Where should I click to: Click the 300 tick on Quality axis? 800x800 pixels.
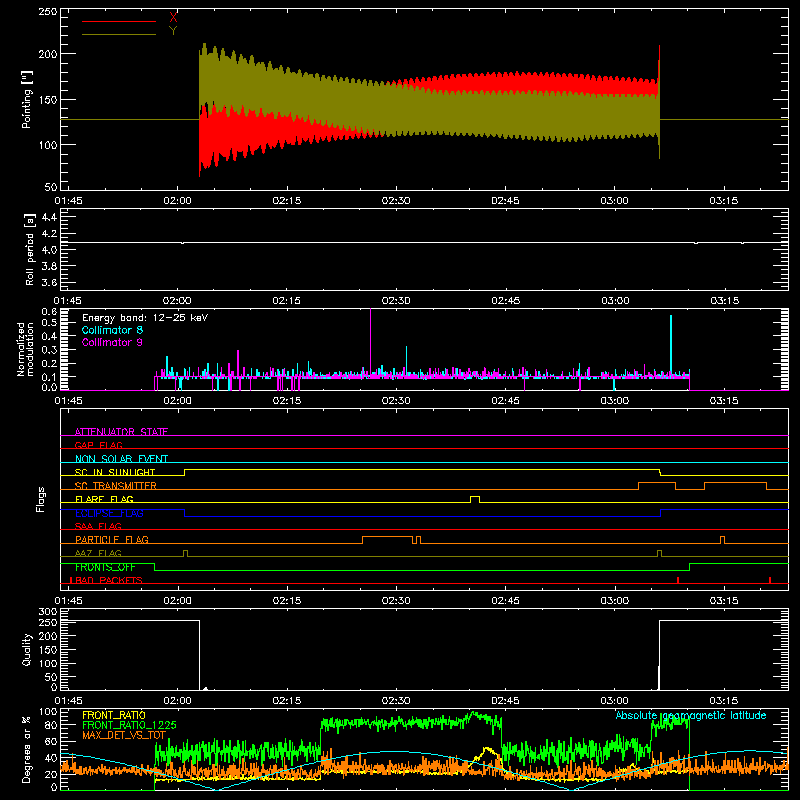(x=47, y=612)
